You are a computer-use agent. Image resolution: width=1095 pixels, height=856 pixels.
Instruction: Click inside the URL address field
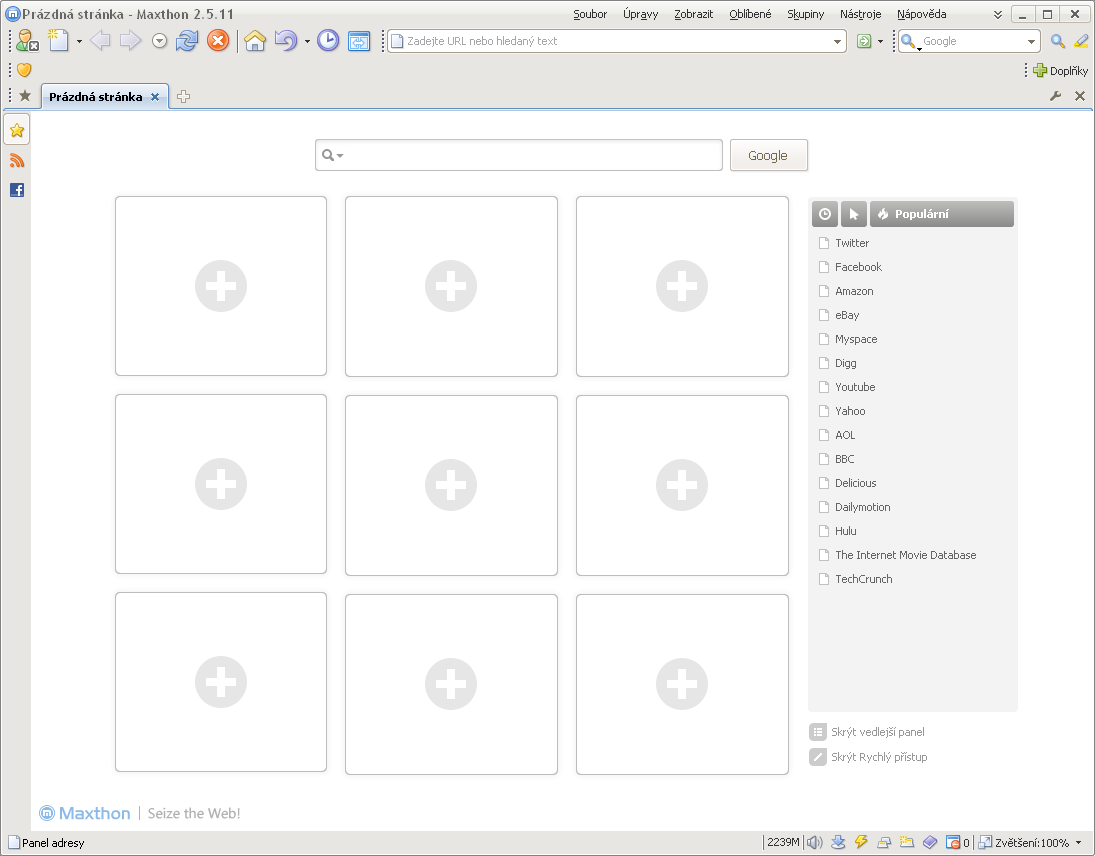click(600, 41)
